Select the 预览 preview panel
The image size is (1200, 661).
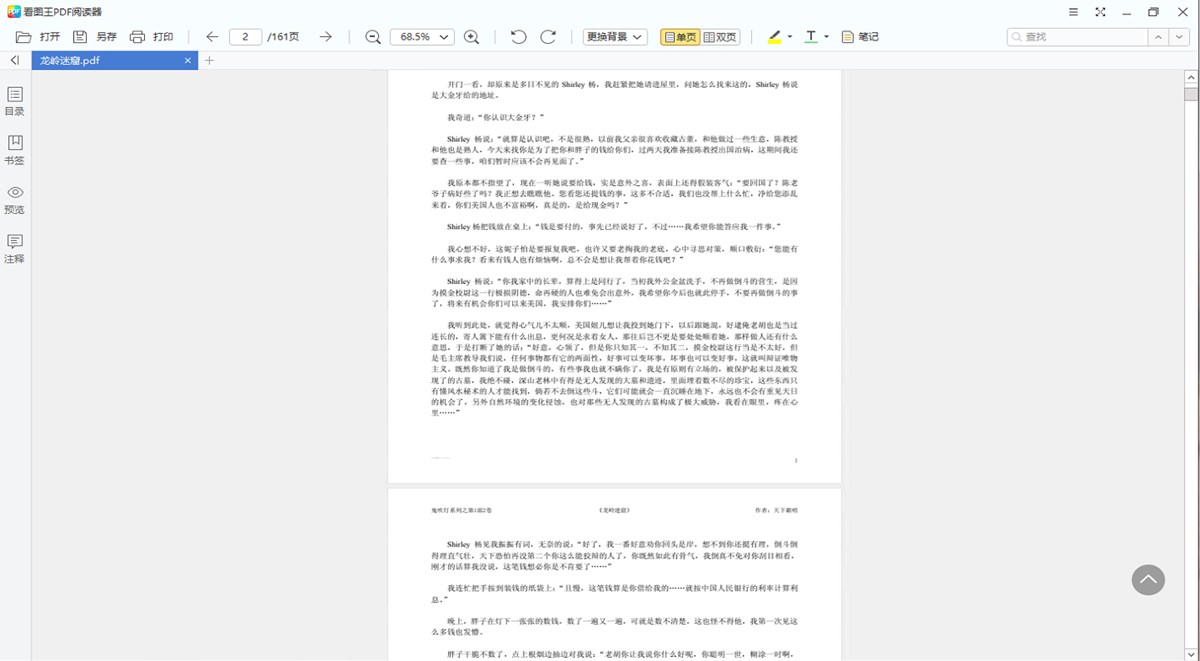14,200
